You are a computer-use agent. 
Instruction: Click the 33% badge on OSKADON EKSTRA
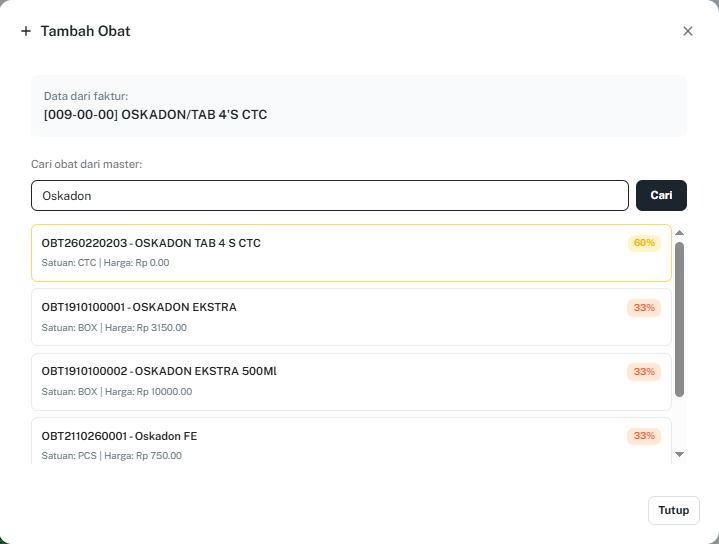pos(644,307)
